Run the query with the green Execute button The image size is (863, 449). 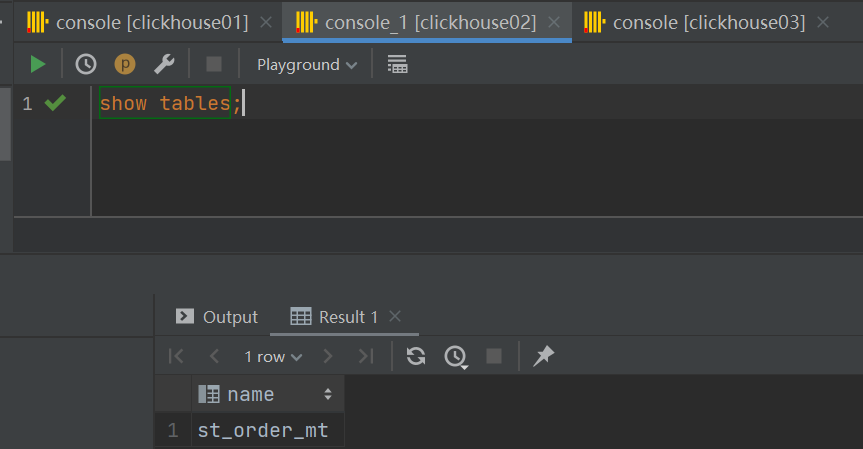pos(37,64)
